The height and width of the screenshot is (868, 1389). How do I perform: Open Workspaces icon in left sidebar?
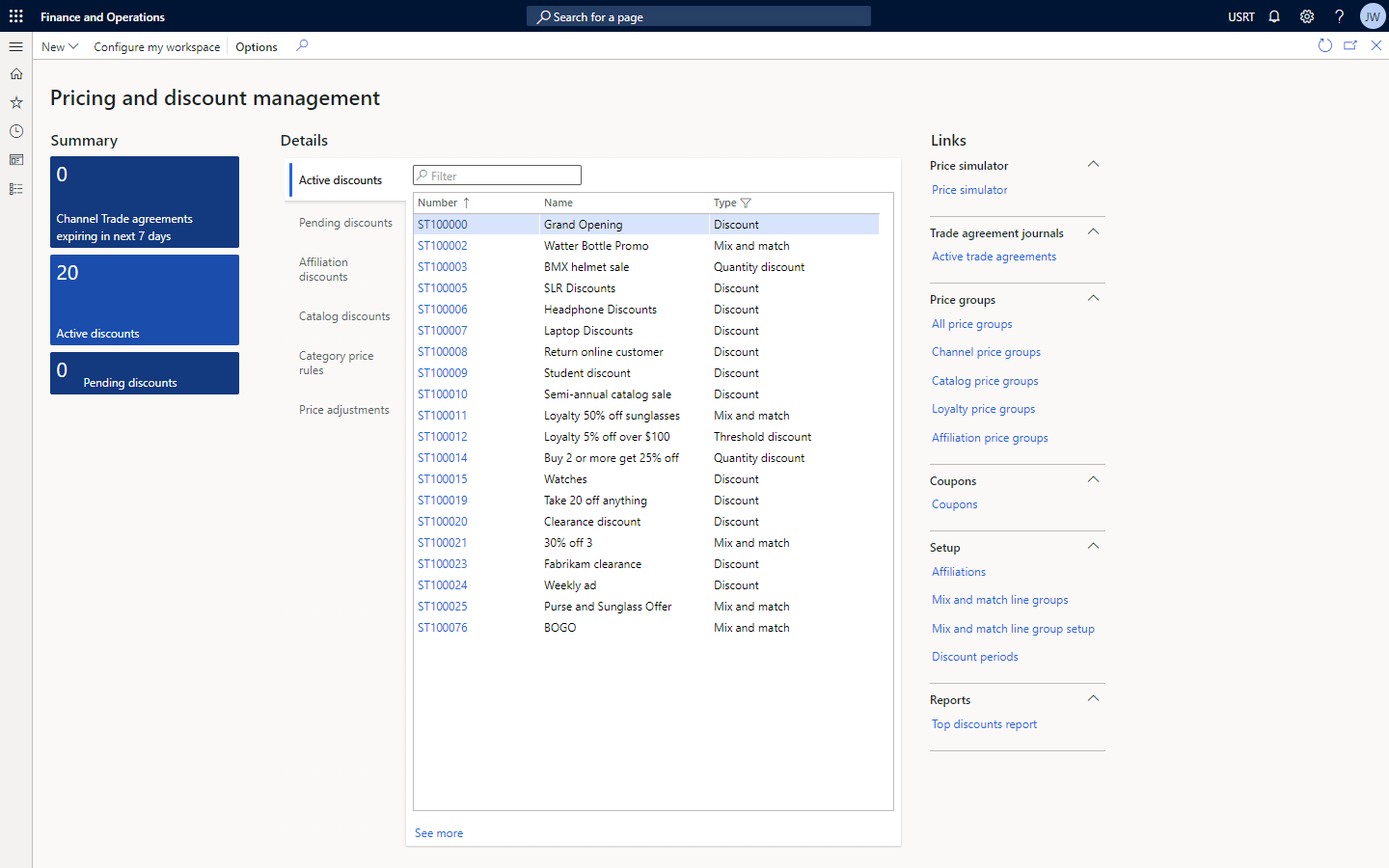click(x=16, y=160)
